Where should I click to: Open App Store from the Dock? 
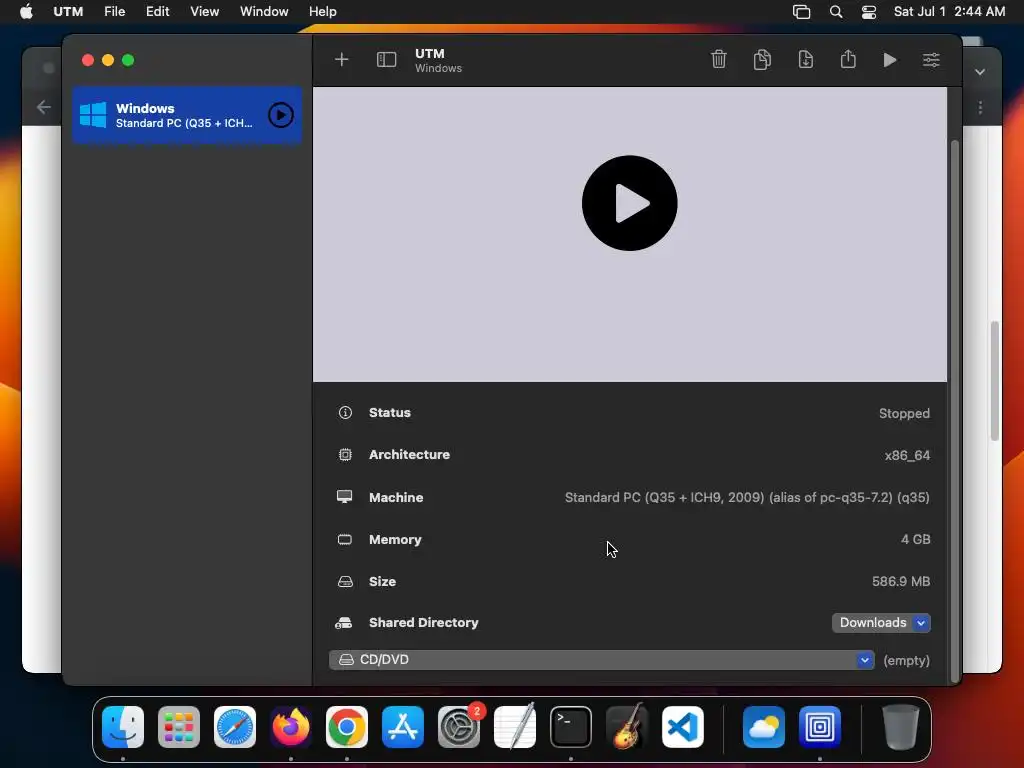click(403, 727)
